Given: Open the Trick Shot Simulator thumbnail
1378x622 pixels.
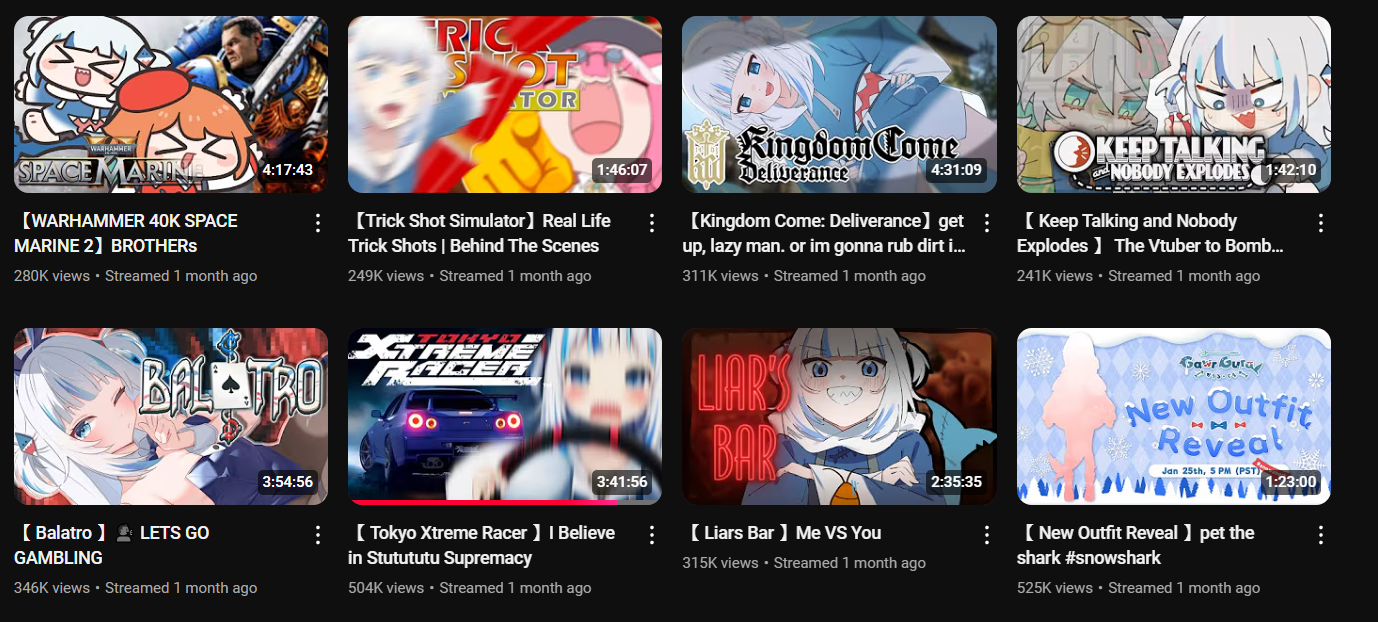Looking at the screenshot, I should 505,104.
